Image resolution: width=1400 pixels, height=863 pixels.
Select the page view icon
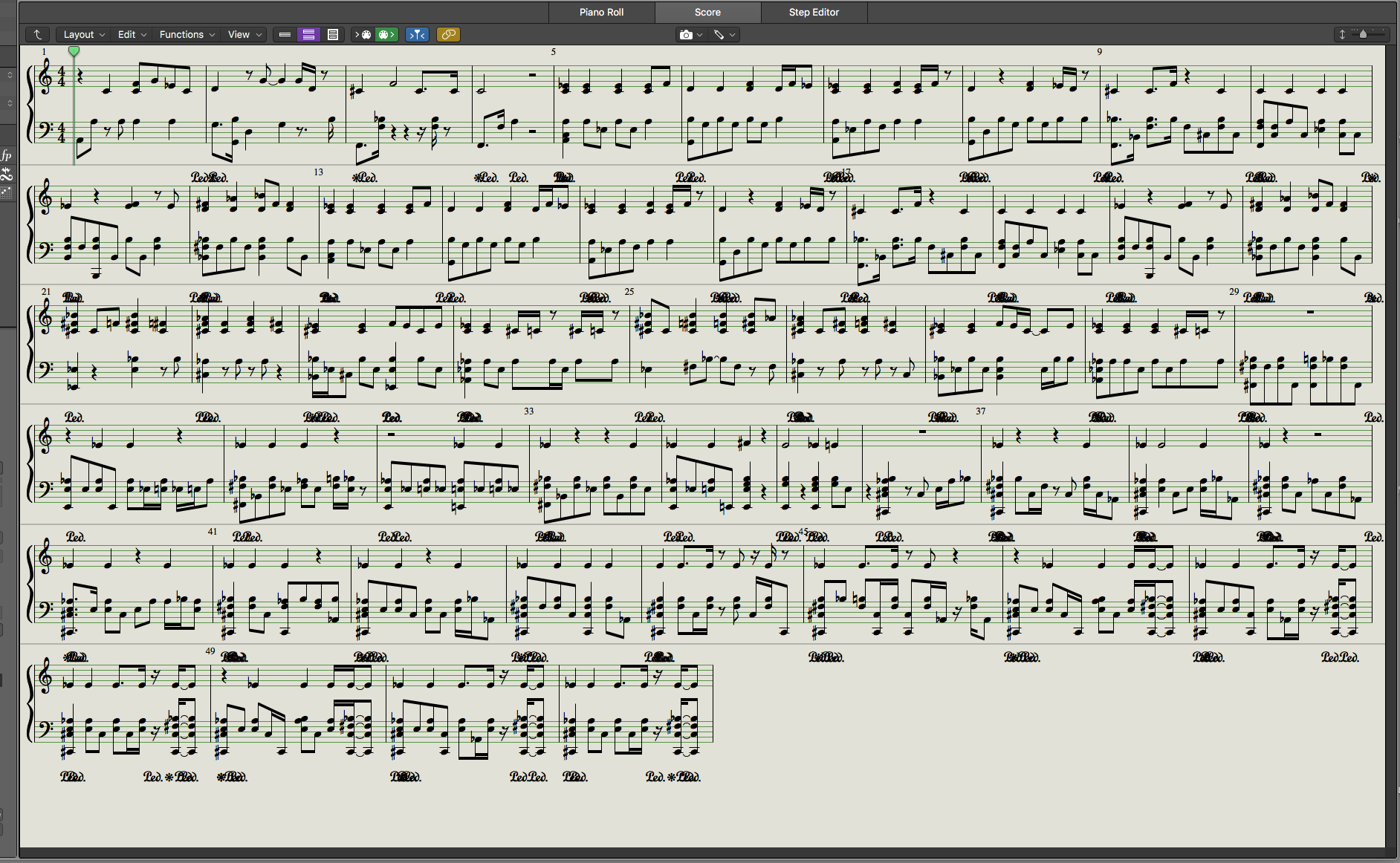(x=333, y=34)
